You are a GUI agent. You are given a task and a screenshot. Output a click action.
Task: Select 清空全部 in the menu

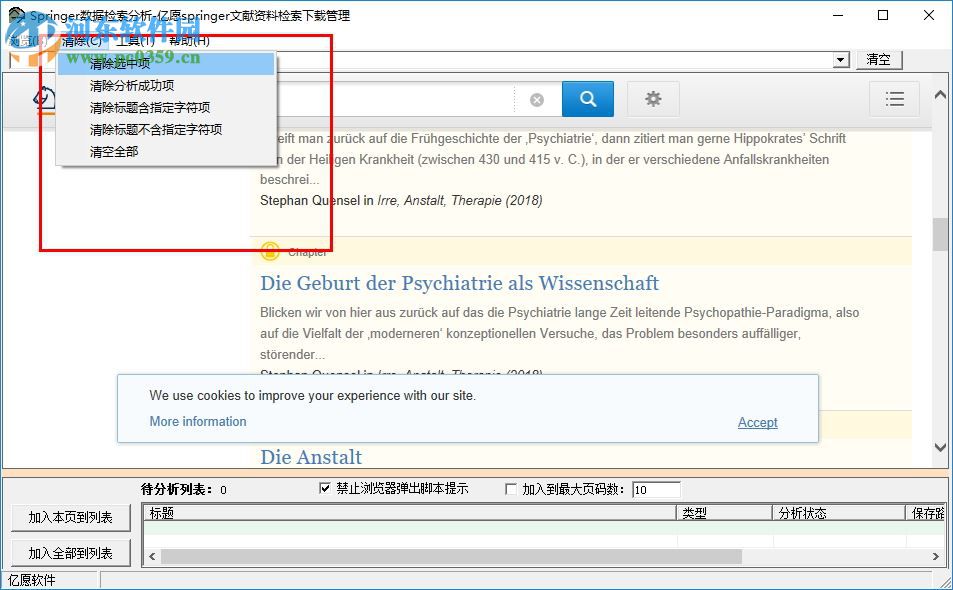tap(166, 151)
